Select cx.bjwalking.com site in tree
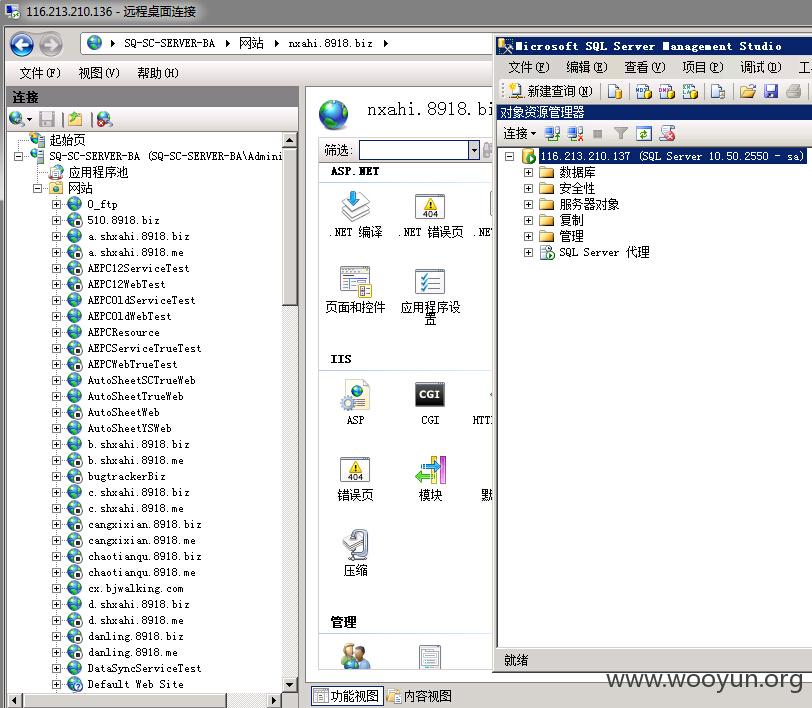The width and height of the screenshot is (812, 708). [136, 588]
